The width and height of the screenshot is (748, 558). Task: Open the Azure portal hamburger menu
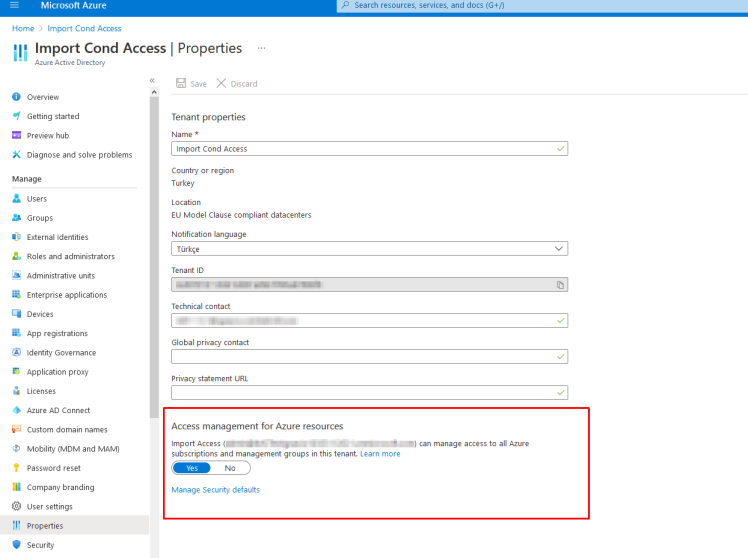point(14,5)
